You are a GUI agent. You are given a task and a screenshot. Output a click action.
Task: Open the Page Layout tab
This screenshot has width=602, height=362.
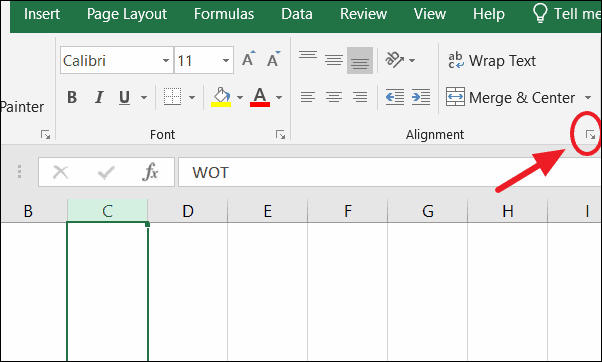point(127,14)
